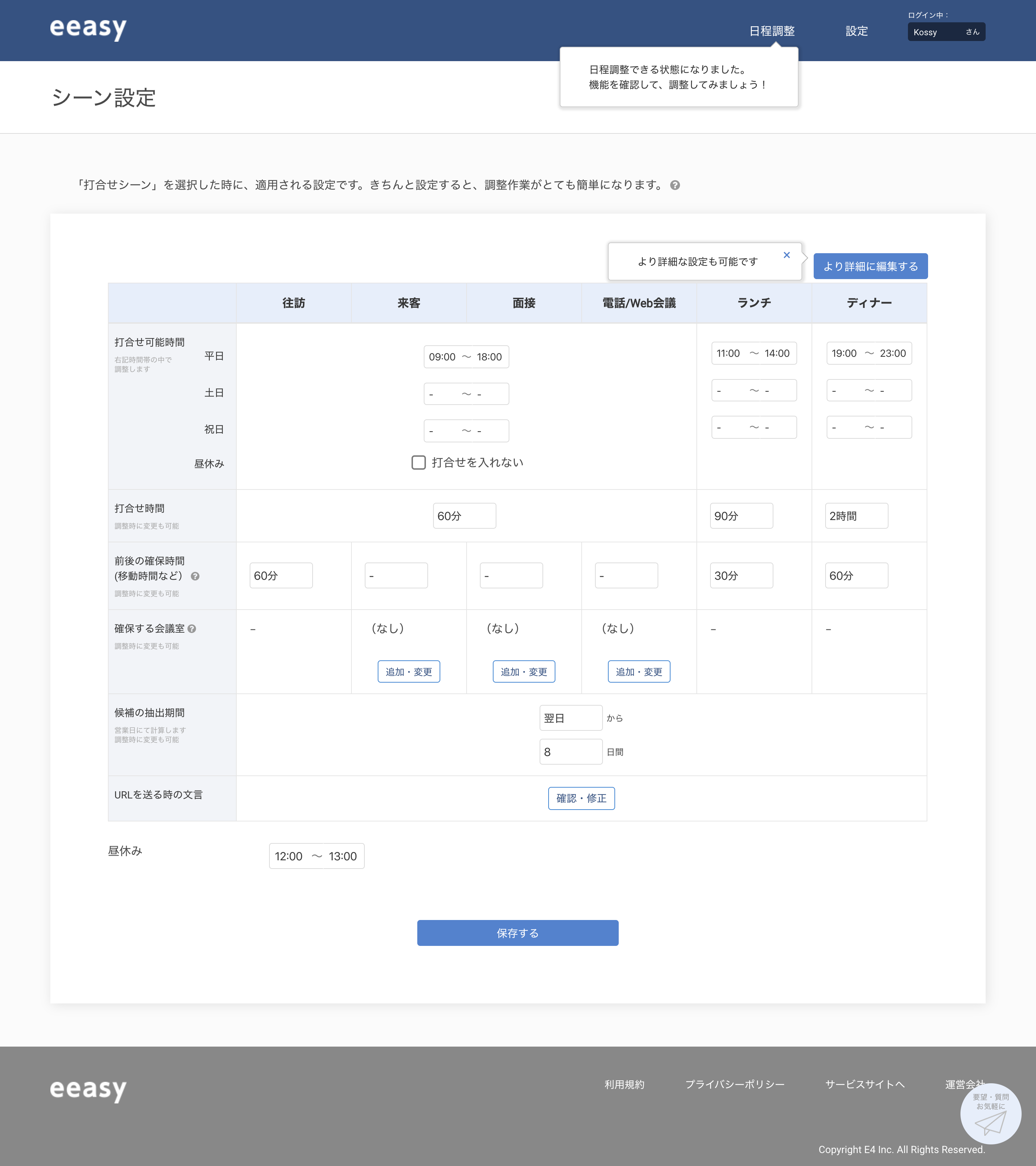
Task: Click the help icon beside 前後の確保時間
Action: [x=195, y=577]
